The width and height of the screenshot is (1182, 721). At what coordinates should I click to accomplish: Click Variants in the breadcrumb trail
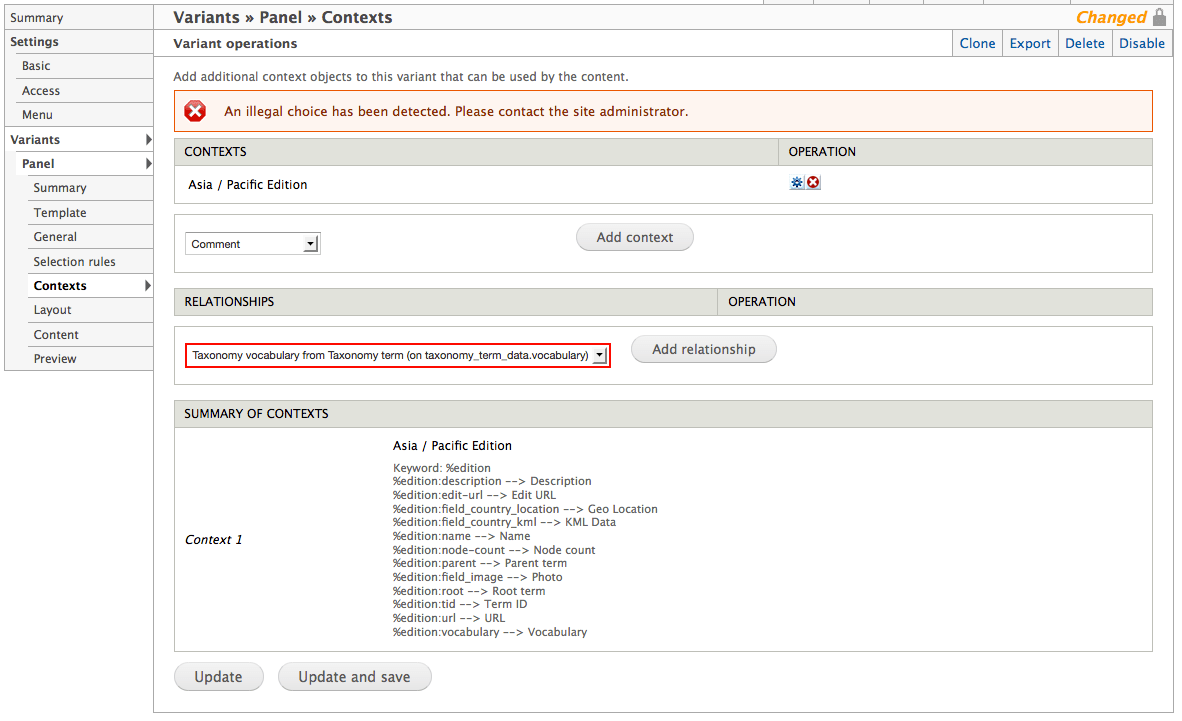click(206, 17)
